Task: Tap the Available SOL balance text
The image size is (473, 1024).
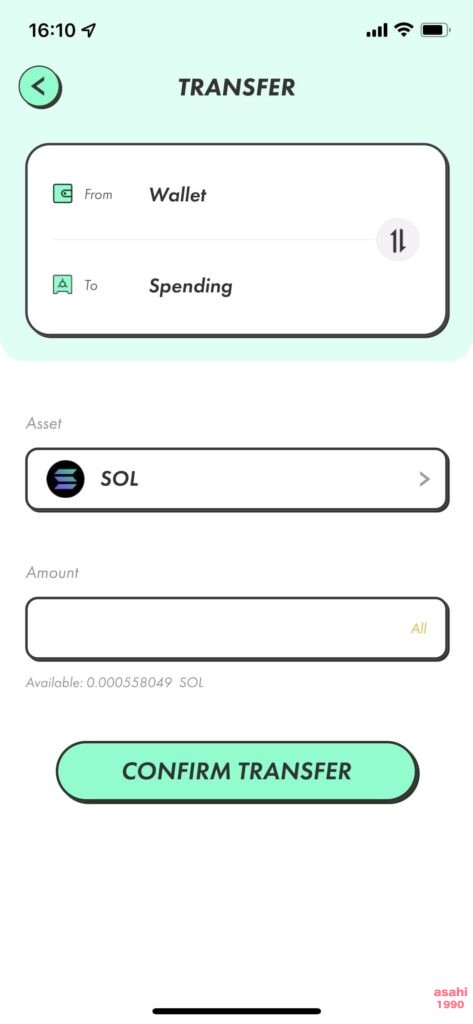Action: click(114, 683)
